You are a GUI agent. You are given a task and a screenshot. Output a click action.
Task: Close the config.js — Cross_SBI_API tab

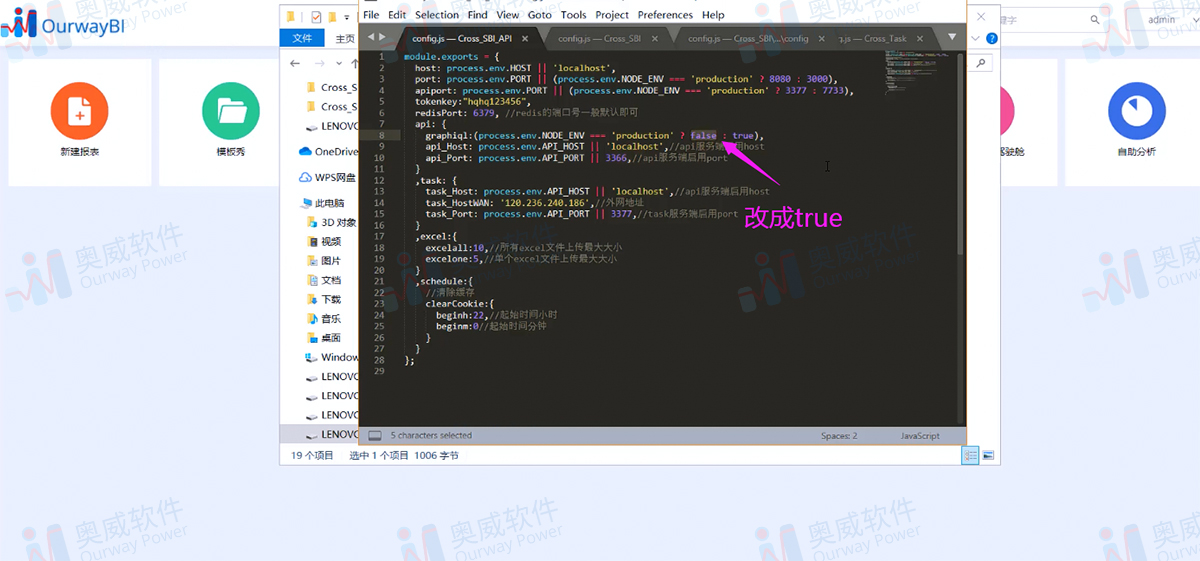[525, 38]
